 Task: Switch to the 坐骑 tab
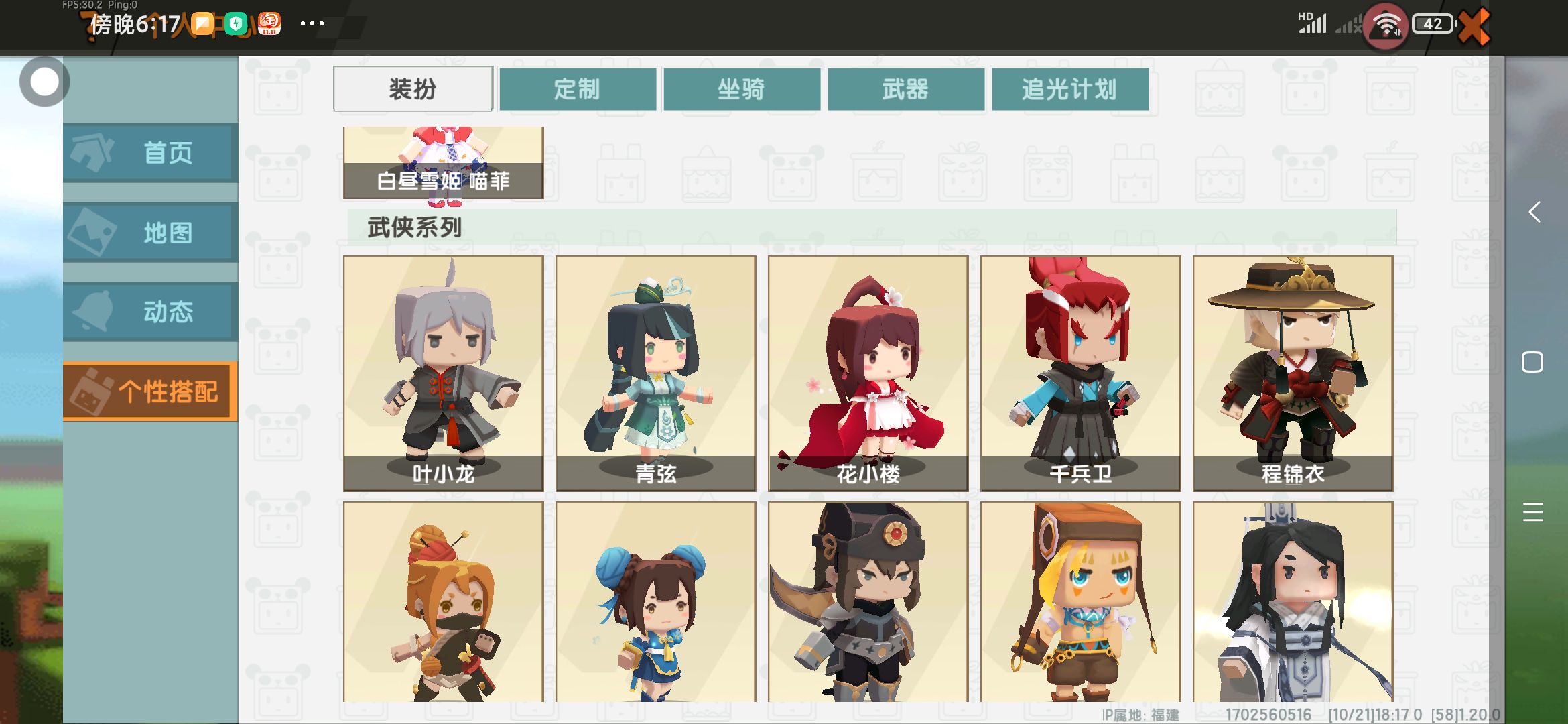741,88
